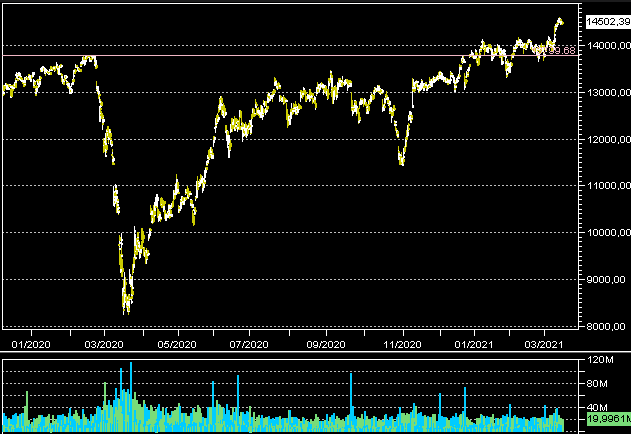Click the 05/2020 date axis label
The height and width of the screenshot is (434, 631).
[177, 344]
